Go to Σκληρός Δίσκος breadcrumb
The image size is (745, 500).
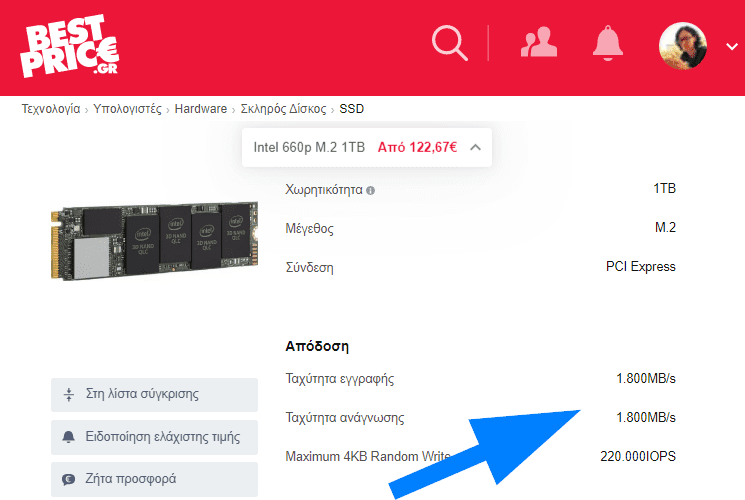click(283, 109)
